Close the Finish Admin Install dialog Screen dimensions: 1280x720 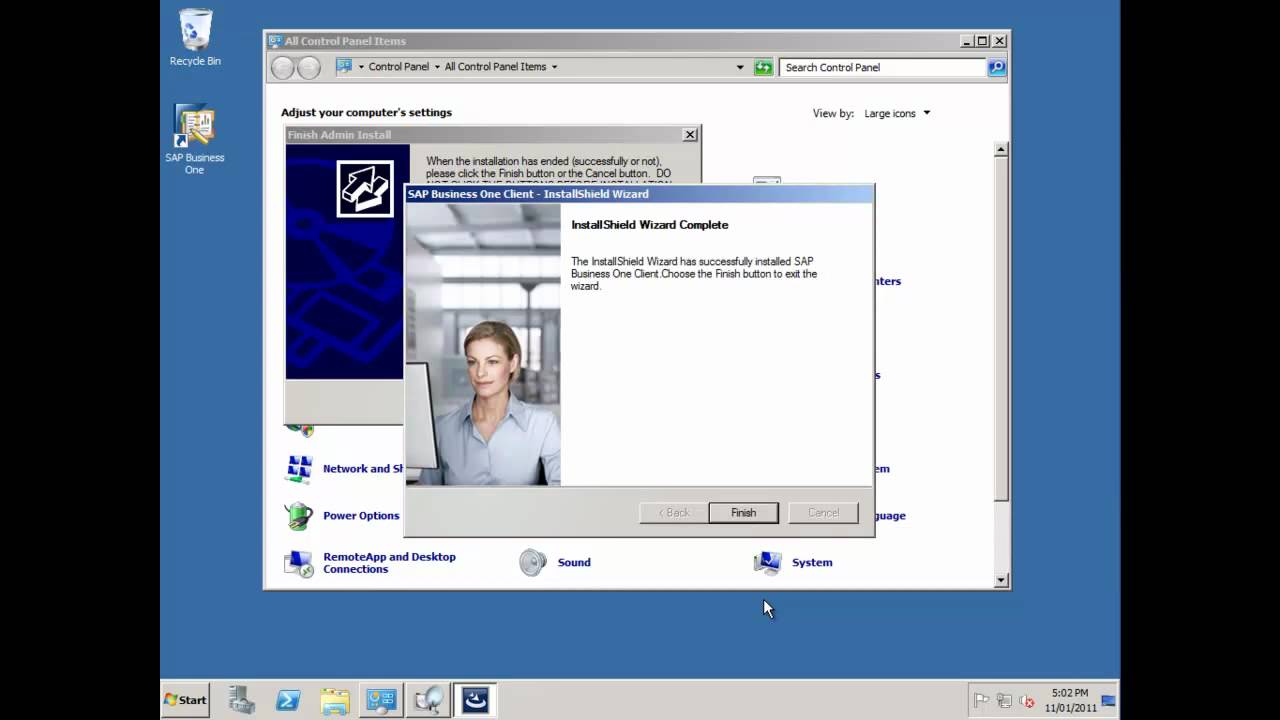pos(690,135)
